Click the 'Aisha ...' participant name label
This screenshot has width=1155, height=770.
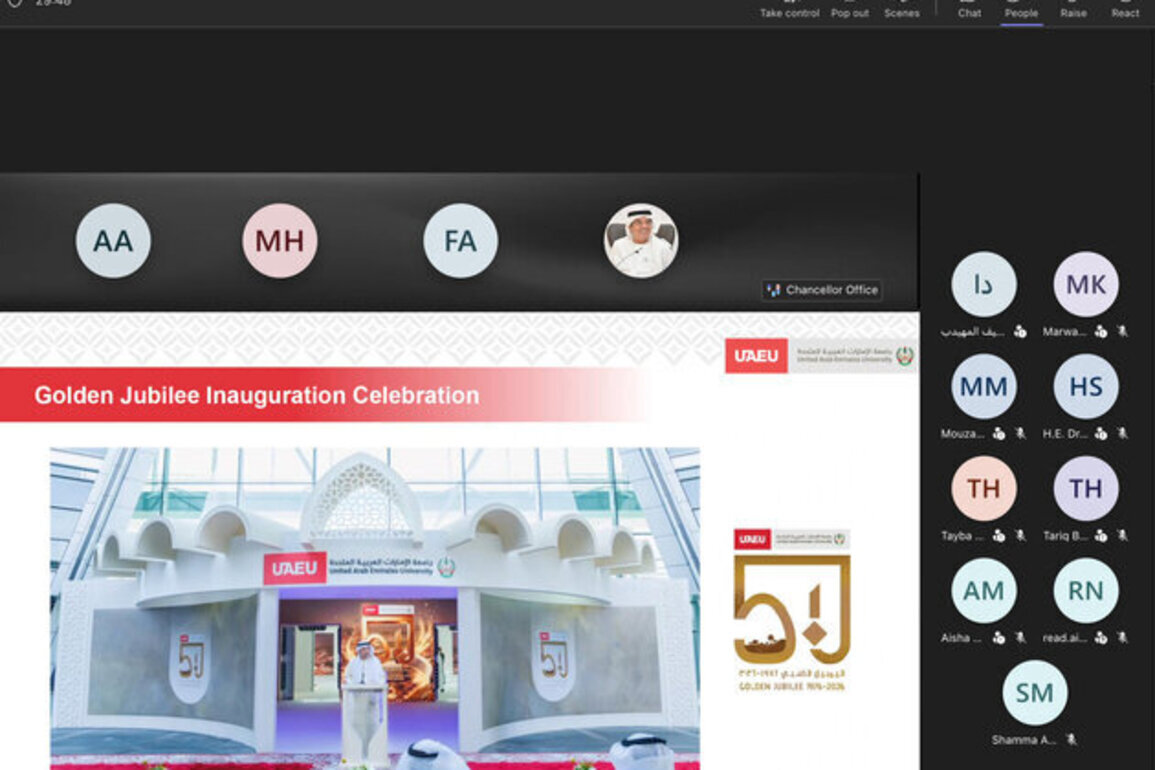[x=961, y=638]
